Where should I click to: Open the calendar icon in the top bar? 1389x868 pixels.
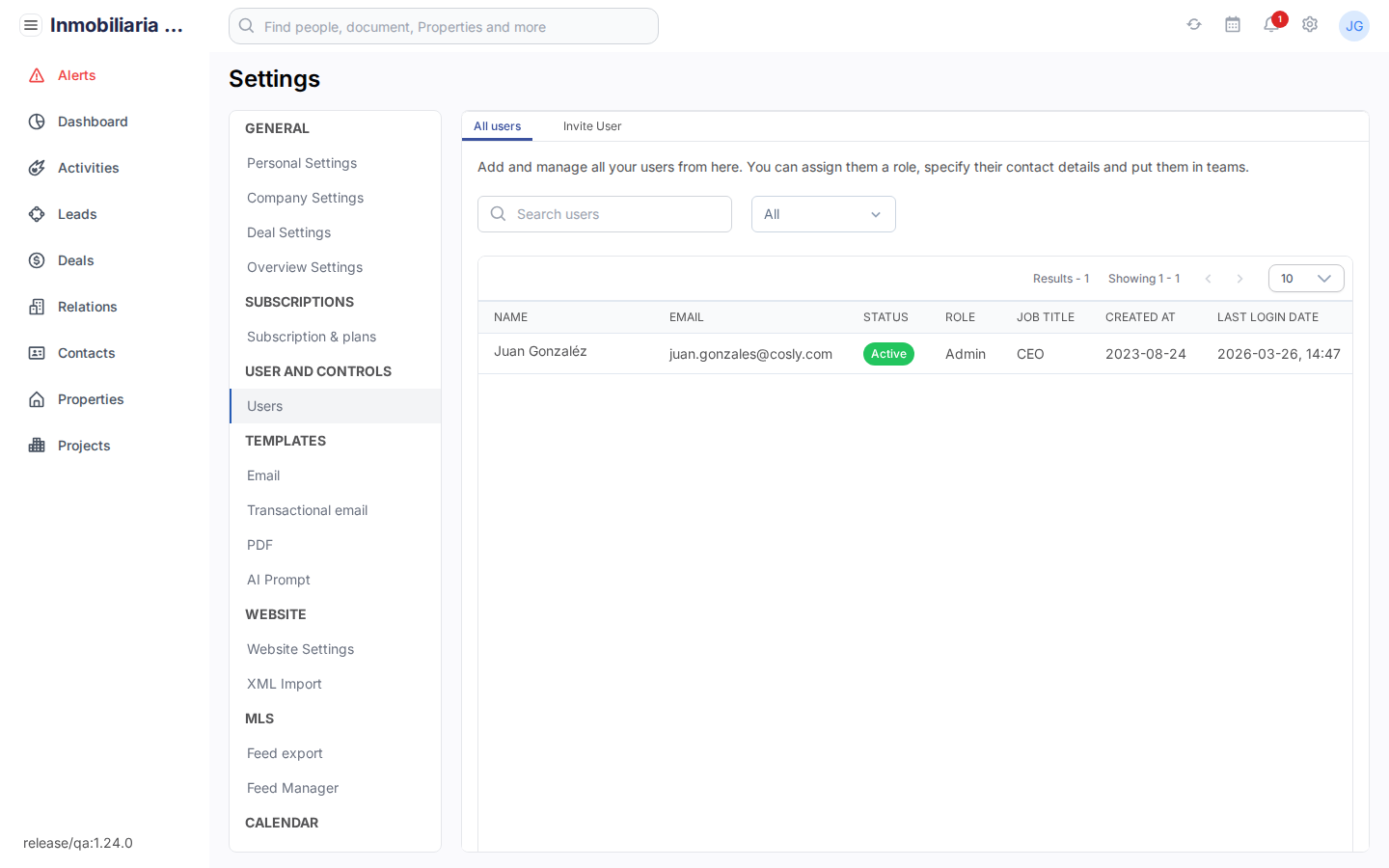pos(1233,25)
